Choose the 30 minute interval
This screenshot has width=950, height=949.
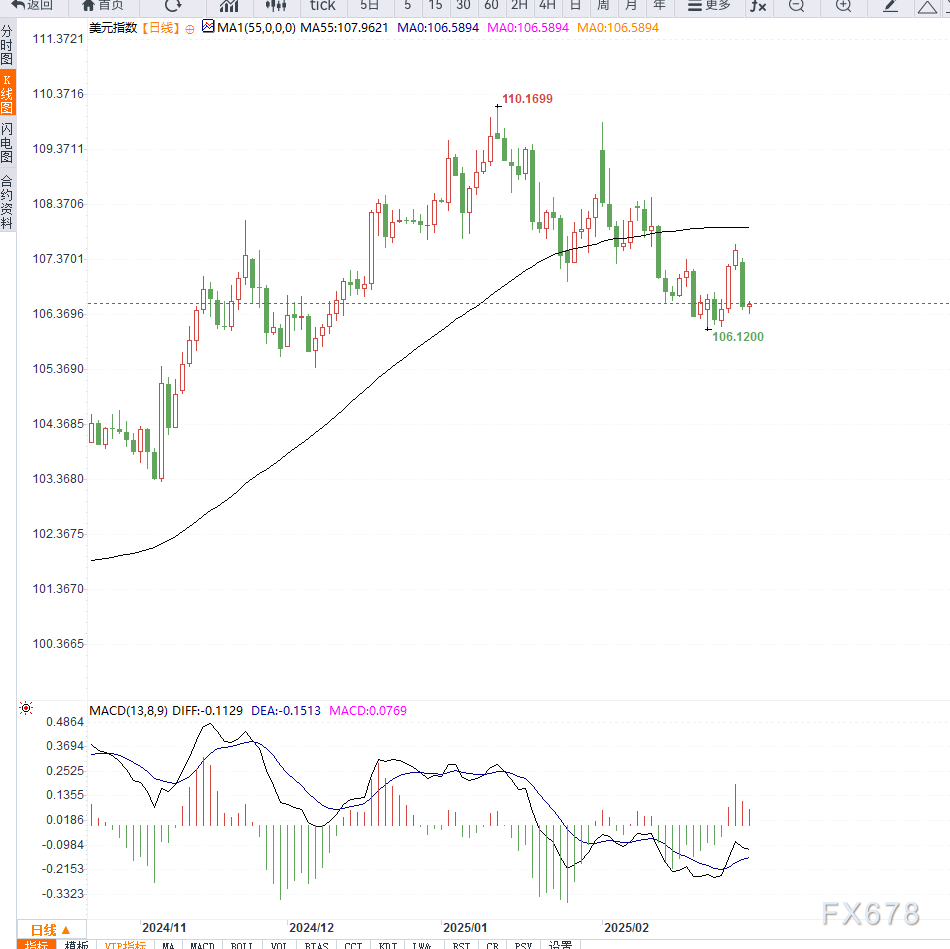point(463,5)
